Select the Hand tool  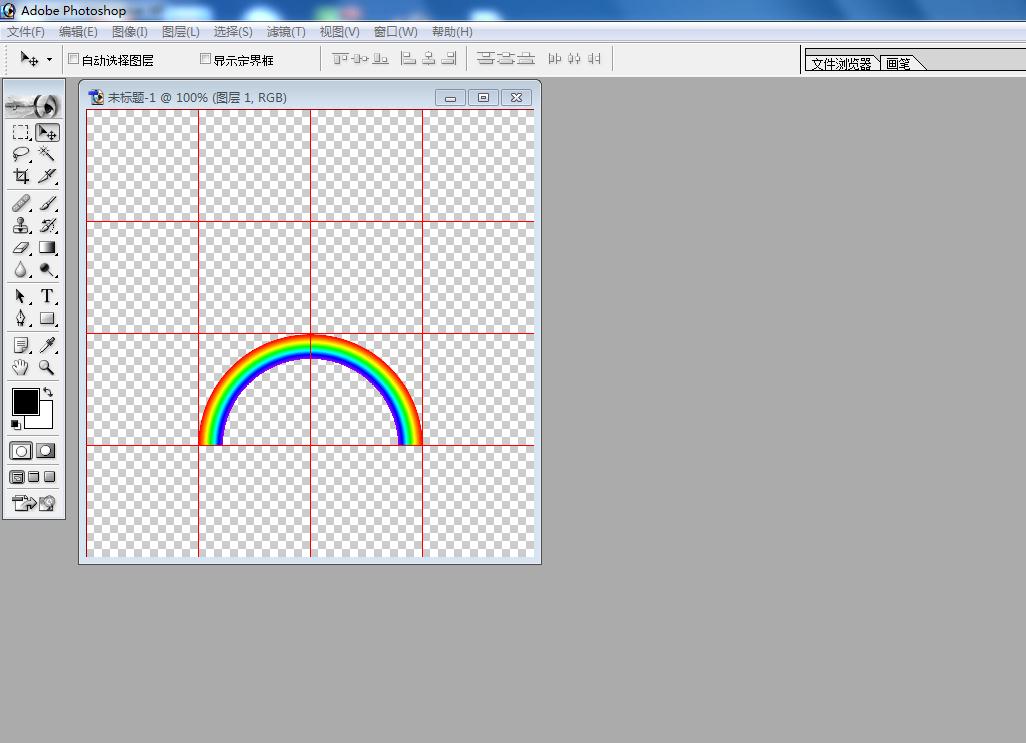pyautogui.click(x=21, y=367)
